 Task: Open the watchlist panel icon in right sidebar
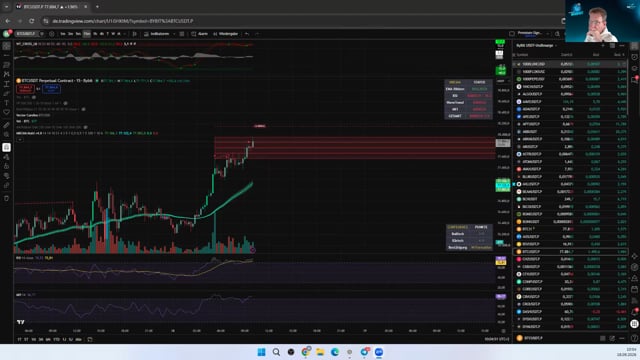[634, 46]
